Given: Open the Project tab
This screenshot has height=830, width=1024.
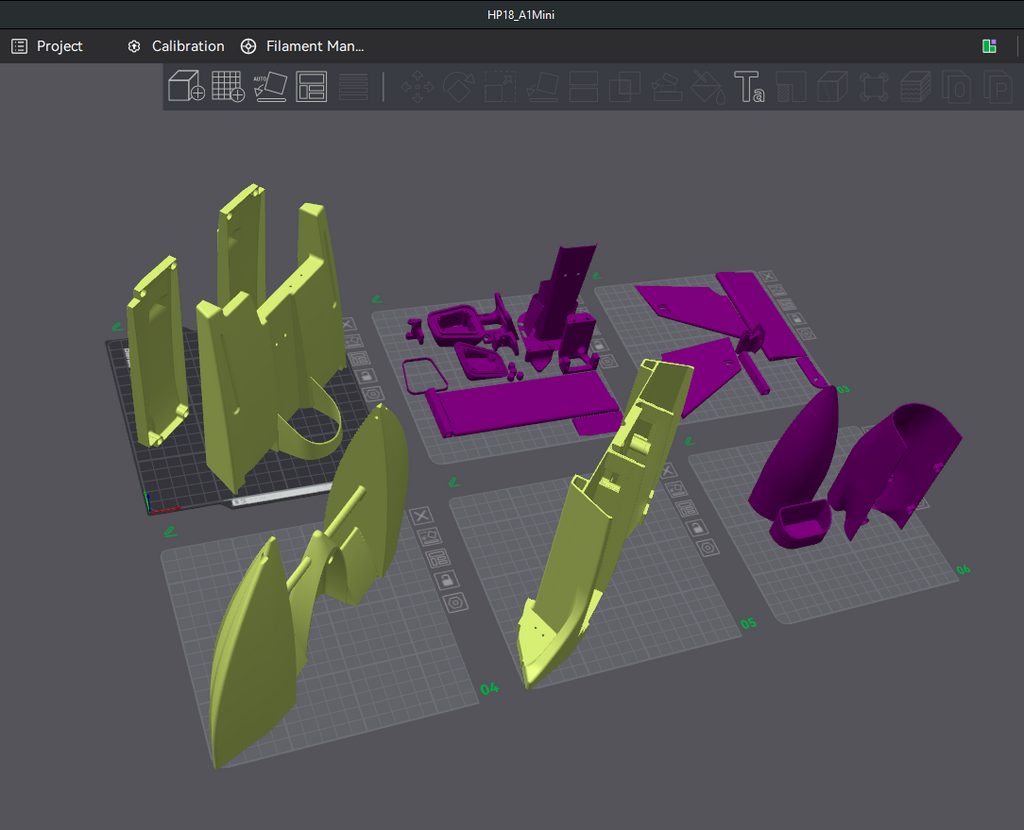Looking at the screenshot, I should [x=47, y=46].
